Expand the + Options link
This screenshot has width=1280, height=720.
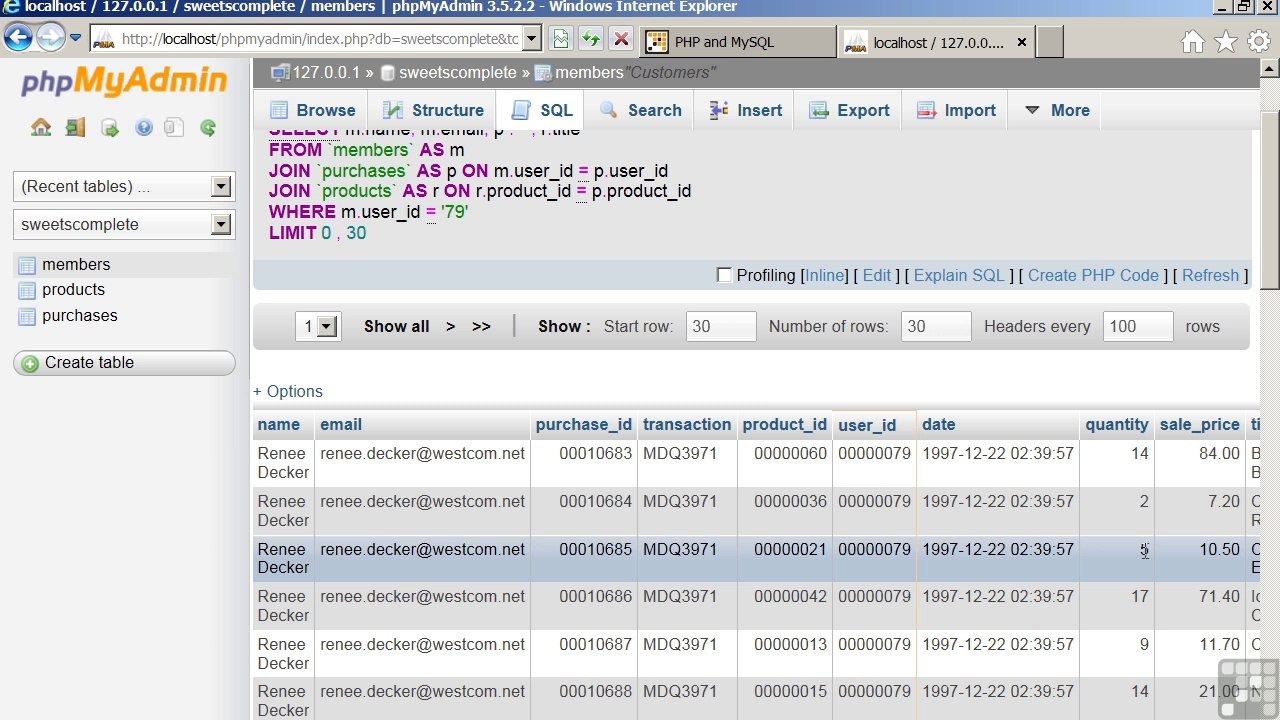[x=288, y=391]
